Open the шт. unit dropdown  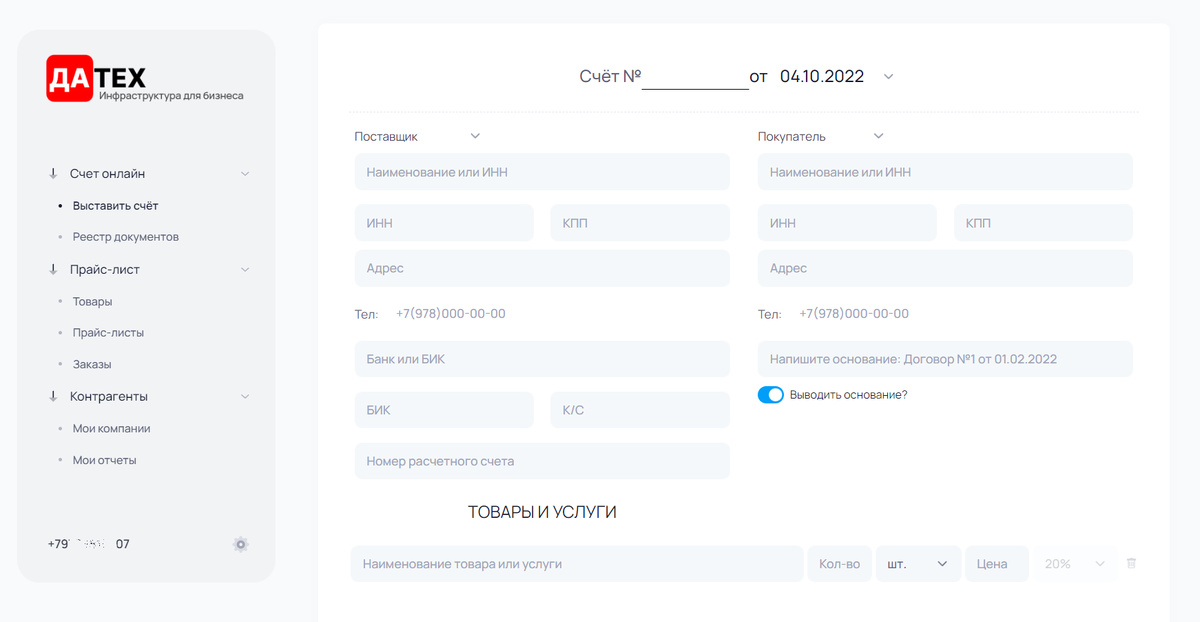[x=918, y=564]
